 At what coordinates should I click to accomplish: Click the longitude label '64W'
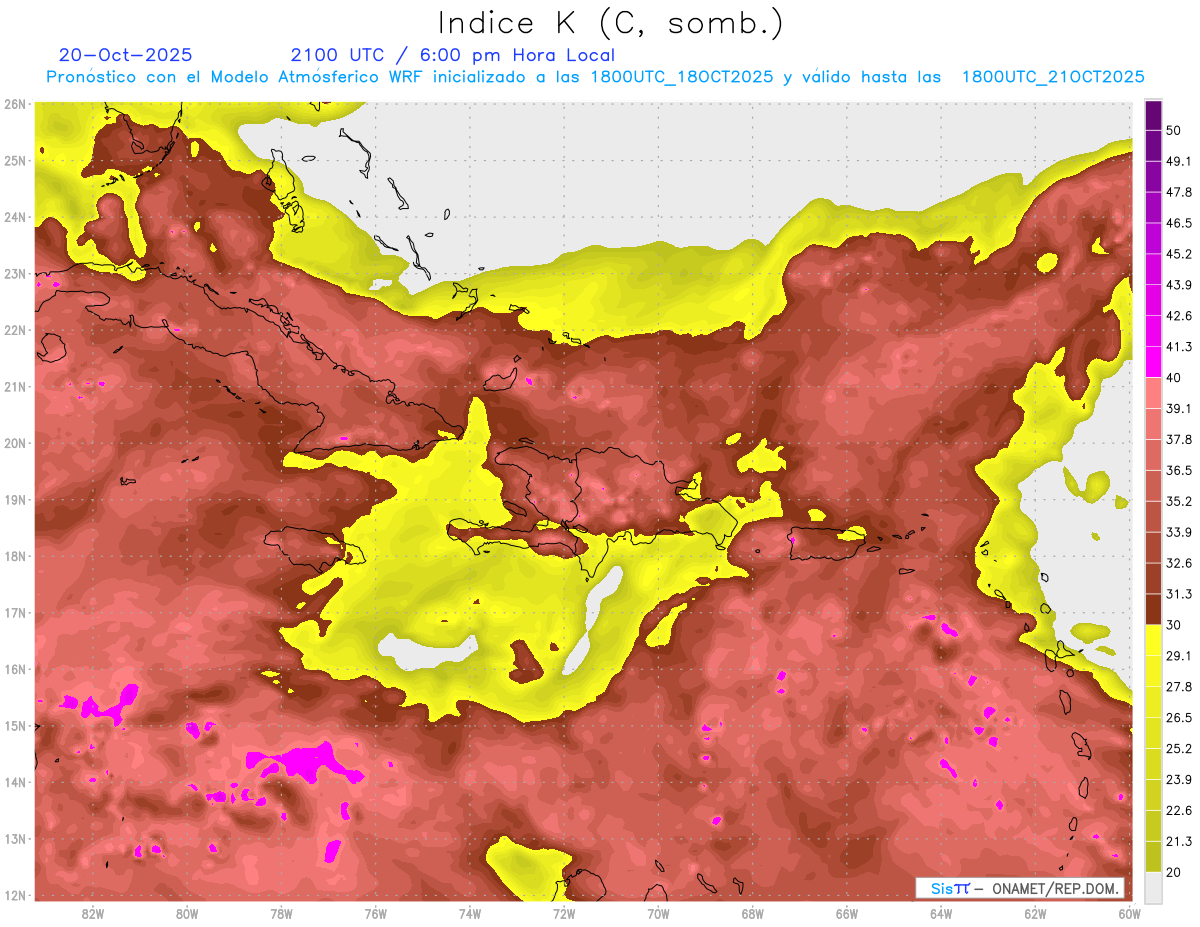(x=941, y=914)
